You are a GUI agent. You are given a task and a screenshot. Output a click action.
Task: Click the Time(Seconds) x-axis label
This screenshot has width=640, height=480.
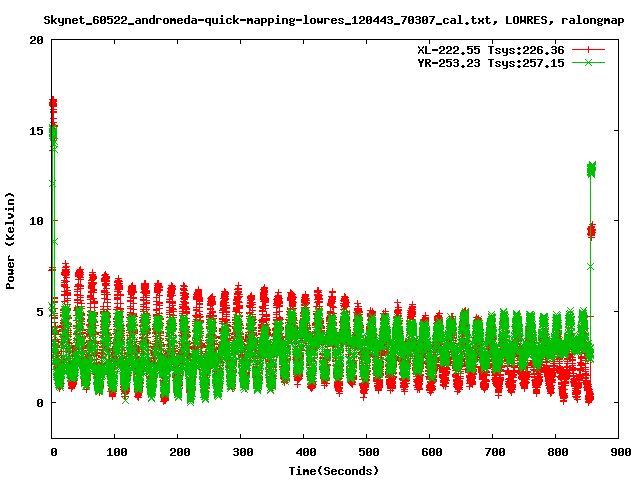coord(333,471)
